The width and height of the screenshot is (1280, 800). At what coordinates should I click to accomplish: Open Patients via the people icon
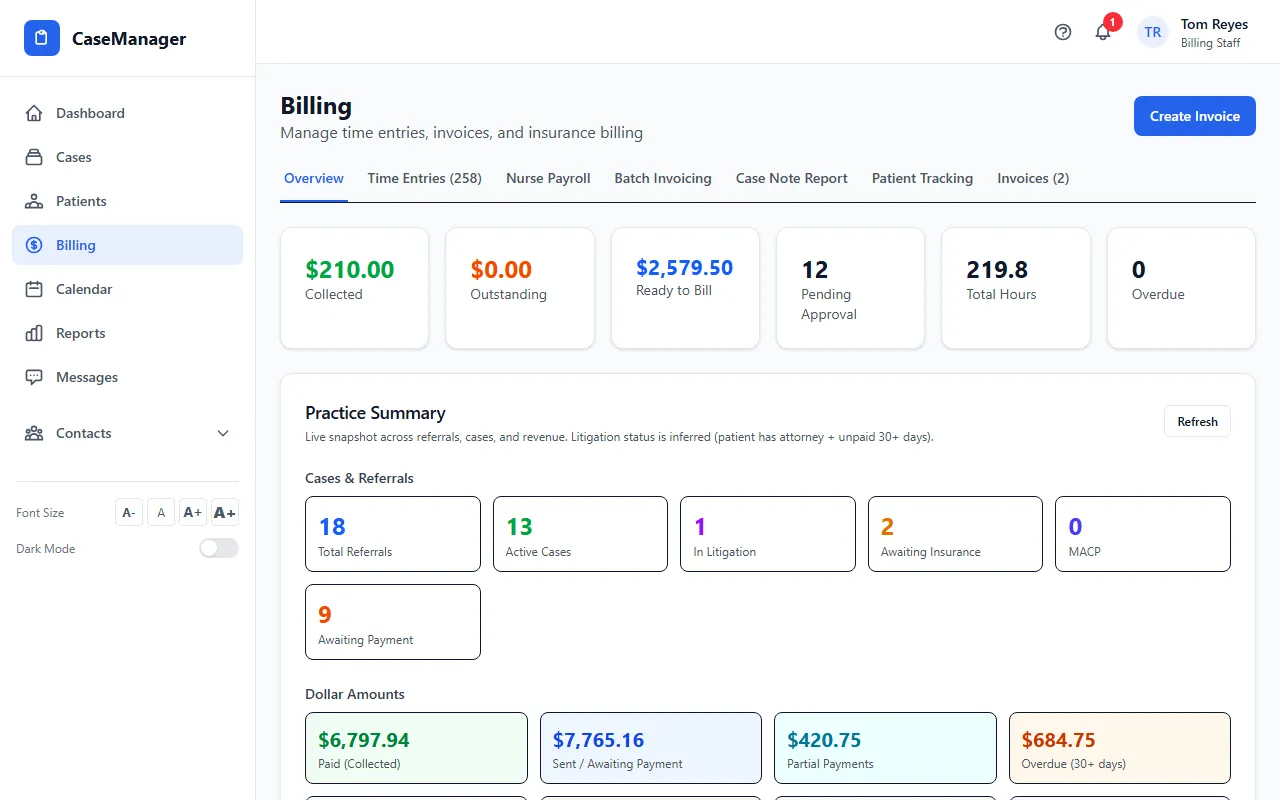pos(34,201)
